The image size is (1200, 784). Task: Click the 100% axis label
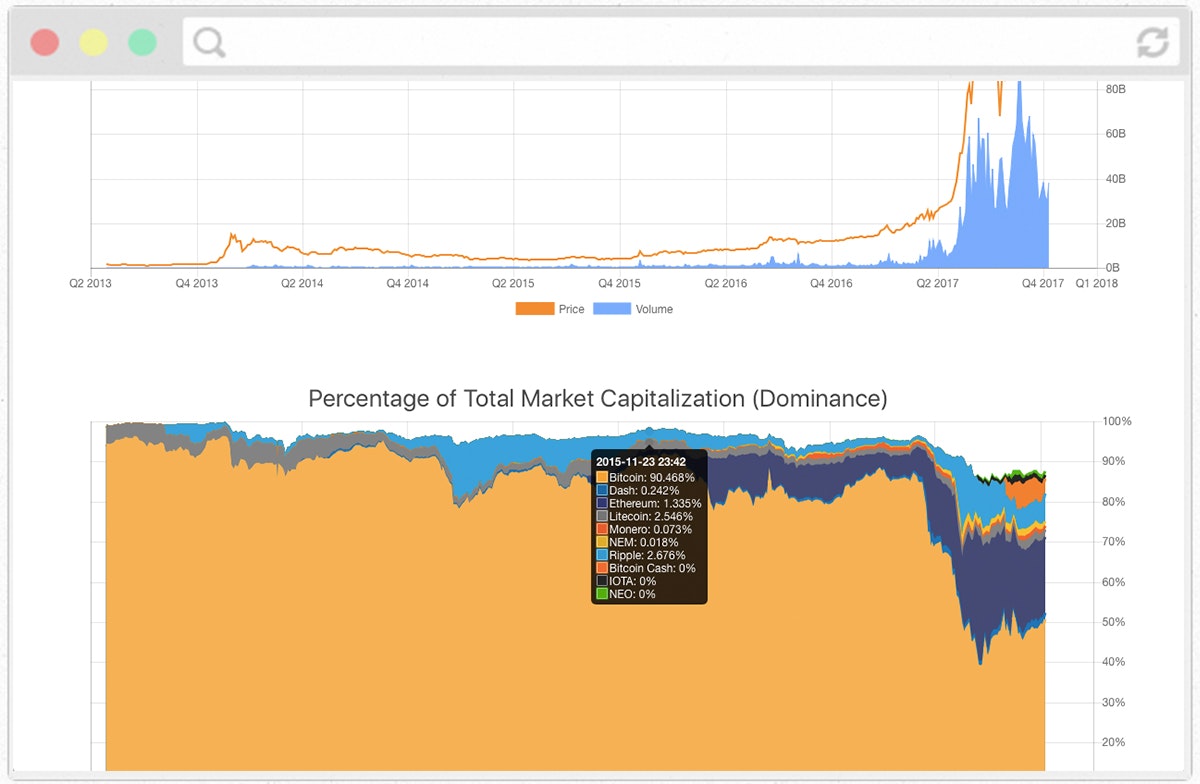[x=1117, y=421]
